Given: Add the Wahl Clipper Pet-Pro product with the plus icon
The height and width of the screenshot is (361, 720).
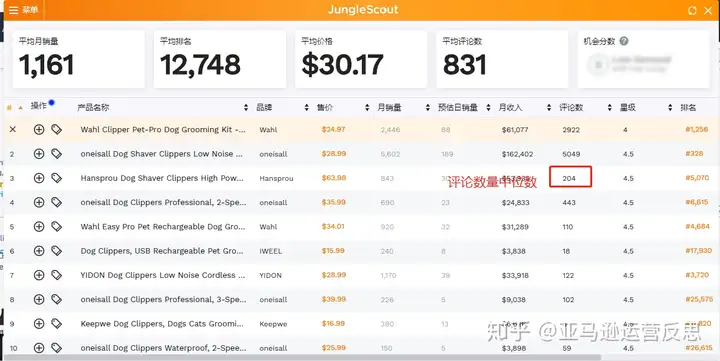Looking at the screenshot, I should [x=39, y=130].
